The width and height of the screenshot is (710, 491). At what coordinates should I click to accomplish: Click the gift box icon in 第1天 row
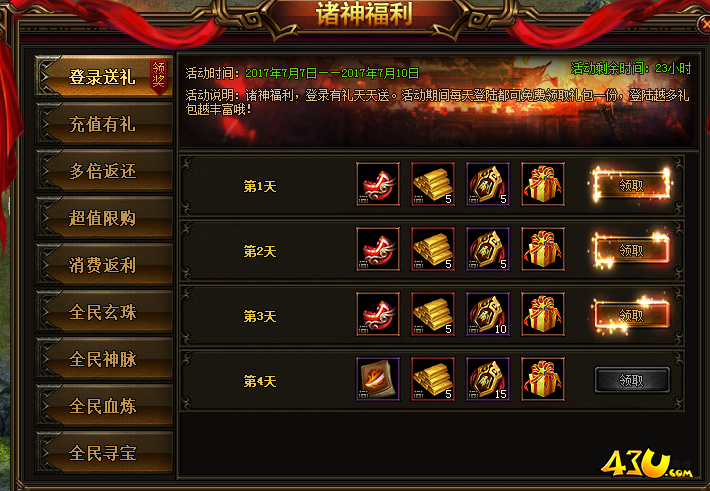(x=543, y=184)
